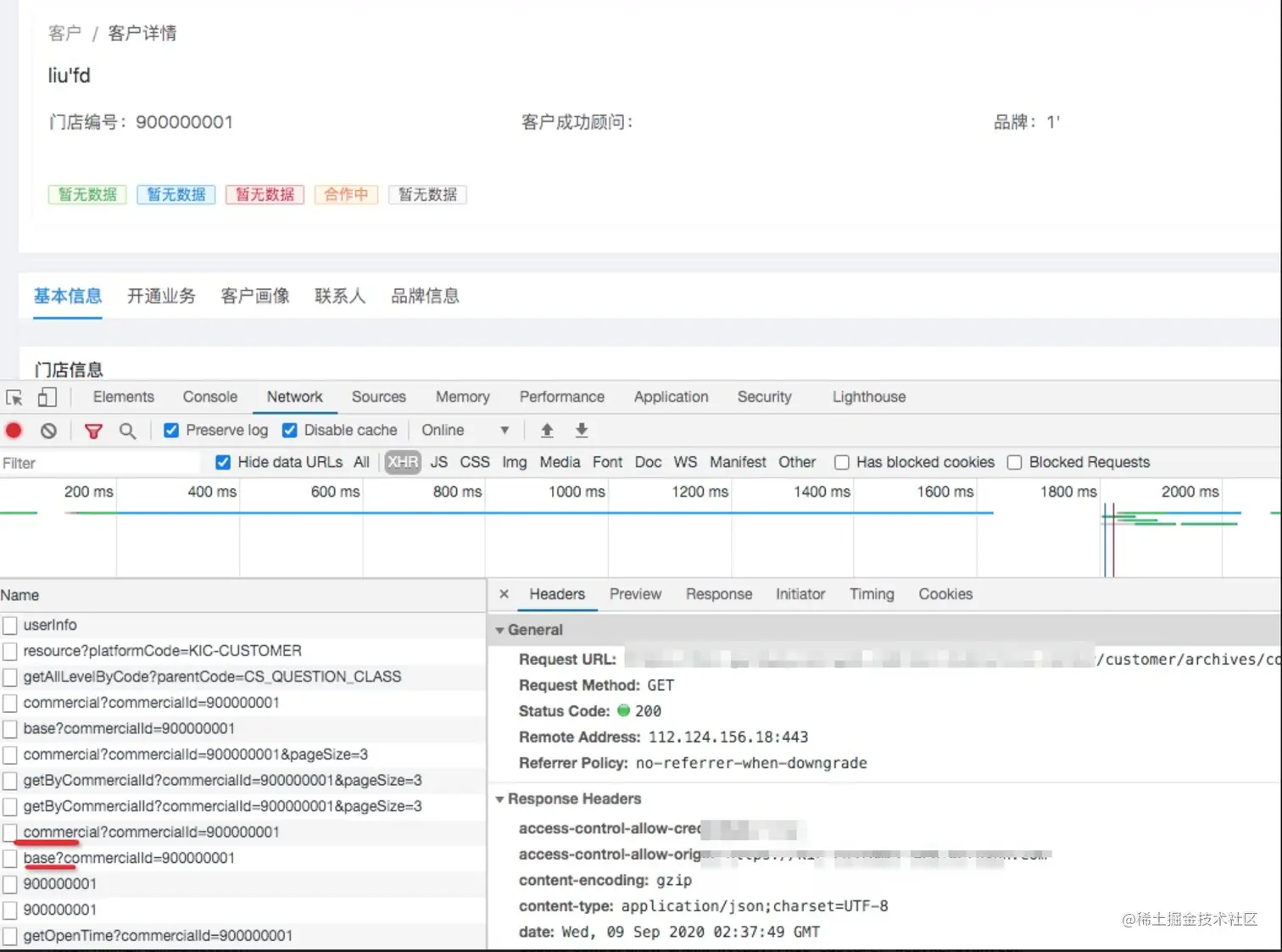Uncheck Hide data URLs

223,462
